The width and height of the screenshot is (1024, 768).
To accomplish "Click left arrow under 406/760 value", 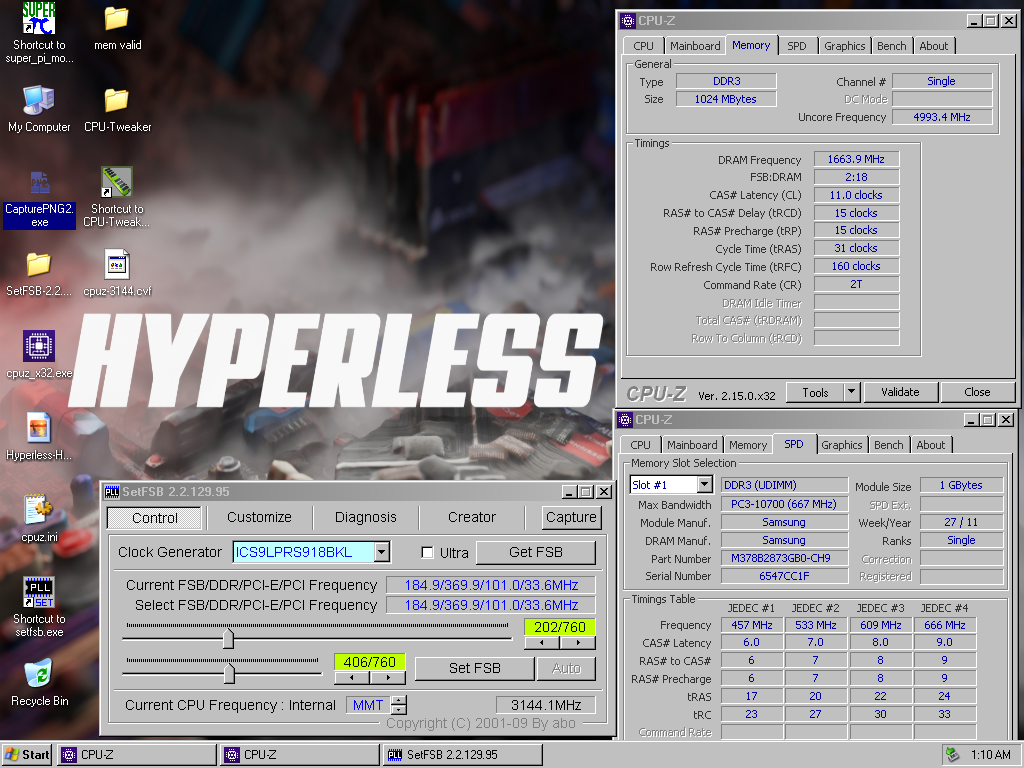I will tap(352, 678).
